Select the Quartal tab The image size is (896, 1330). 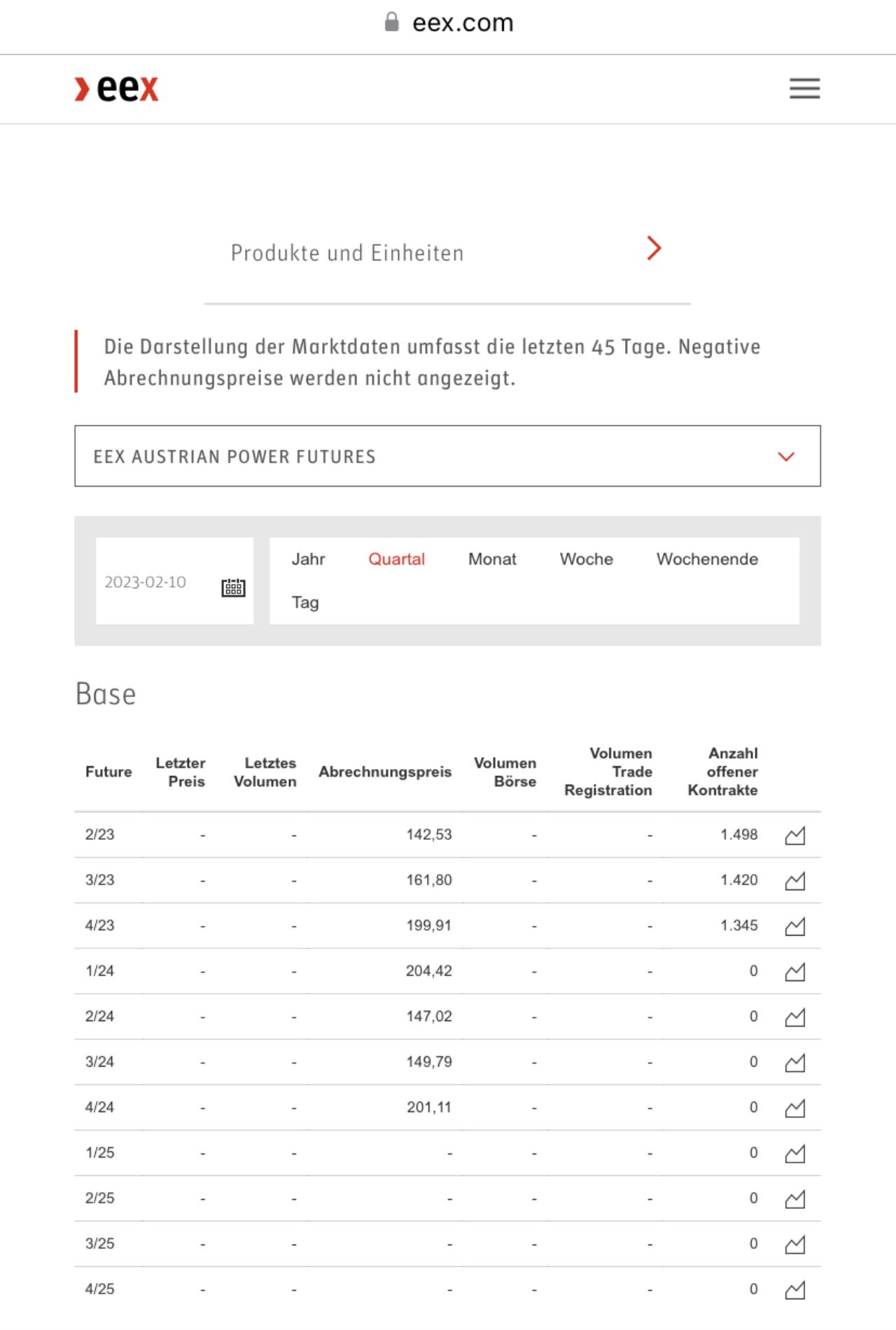coord(396,559)
